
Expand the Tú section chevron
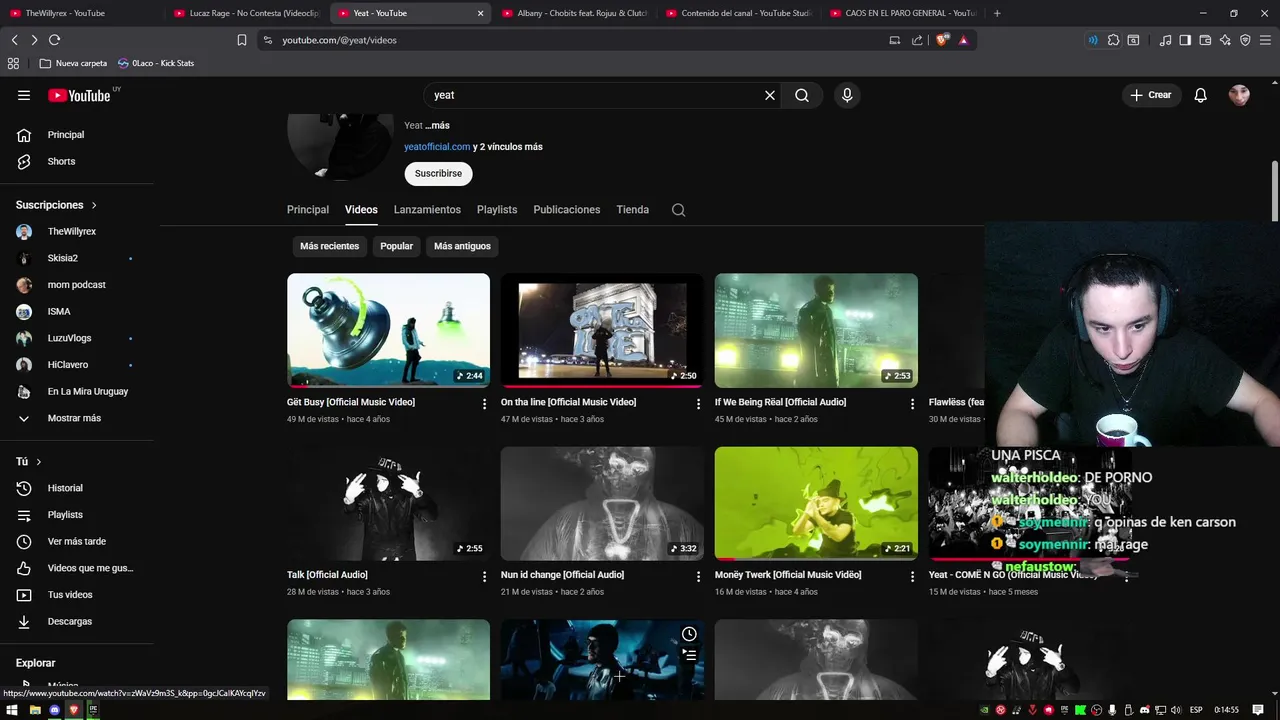click(x=39, y=462)
